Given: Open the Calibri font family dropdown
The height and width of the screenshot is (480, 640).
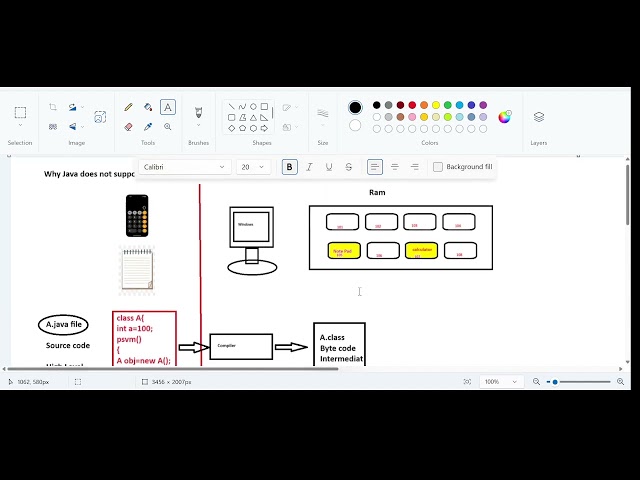Looking at the screenshot, I should pos(185,167).
